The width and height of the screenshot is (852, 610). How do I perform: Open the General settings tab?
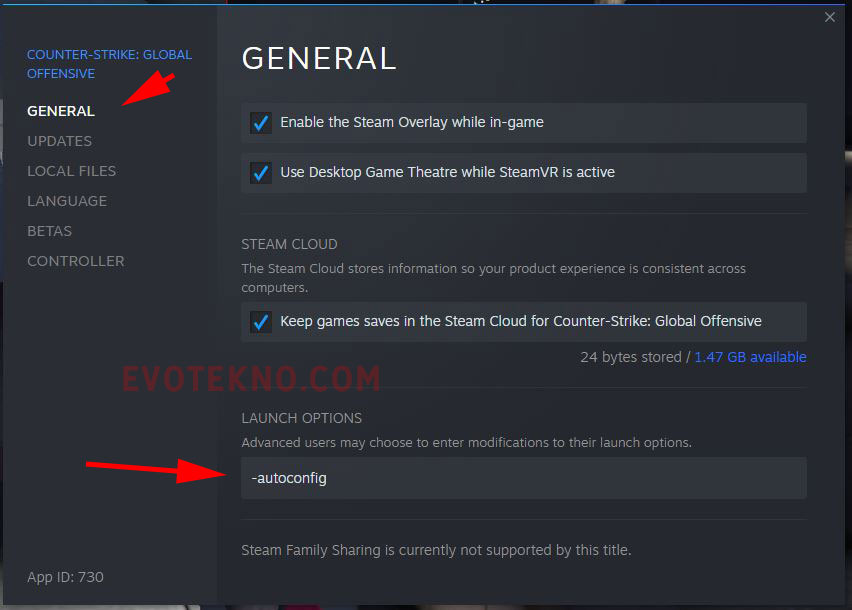[x=61, y=111]
